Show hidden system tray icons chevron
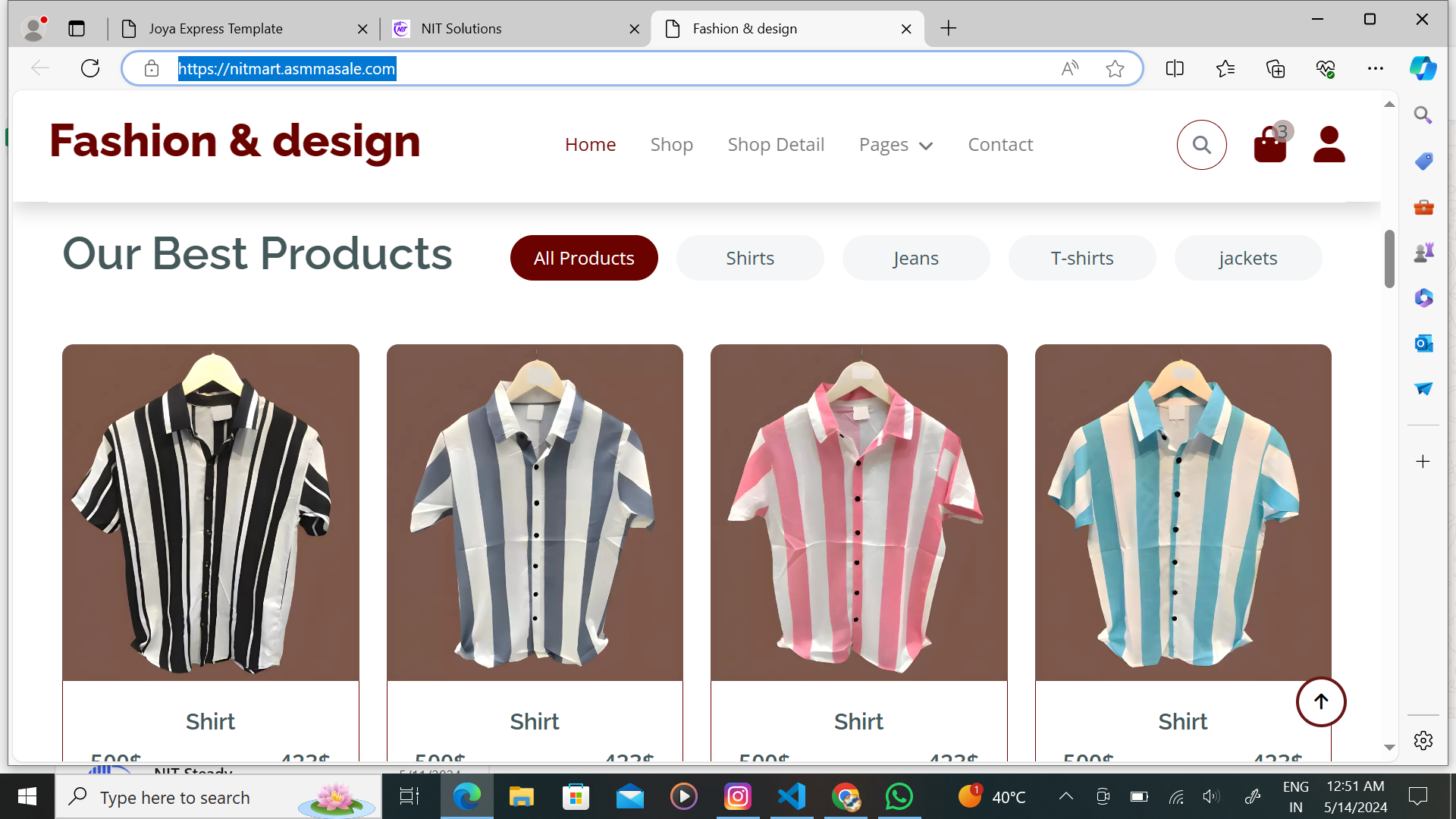 coord(1065,796)
